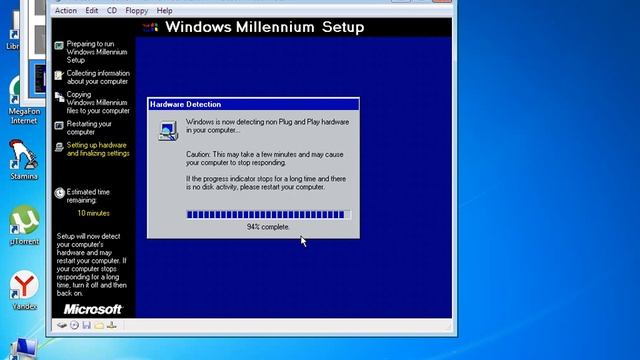Click the 'Caution: This may take a few minutes' text
Screen dimensions: 640x360
[x=264, y=158]
